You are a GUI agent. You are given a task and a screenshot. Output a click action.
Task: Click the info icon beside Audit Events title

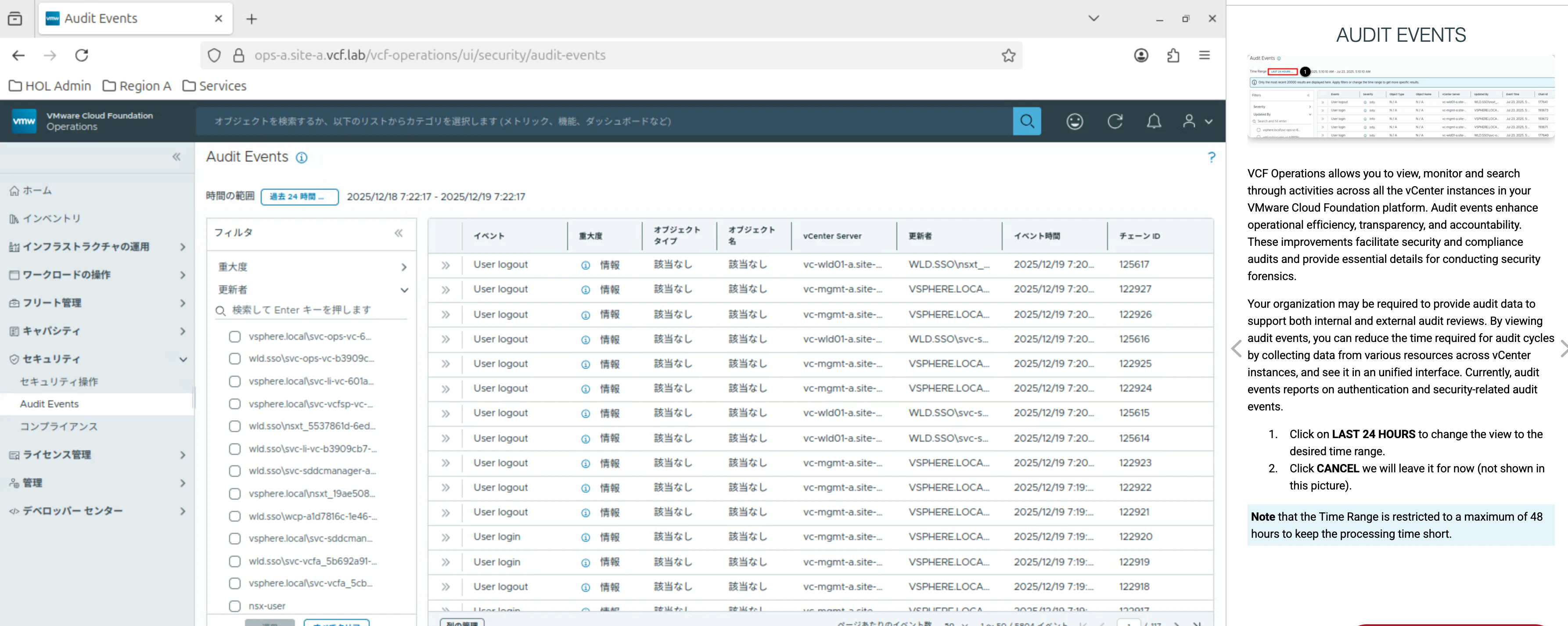tap(301, 158)
